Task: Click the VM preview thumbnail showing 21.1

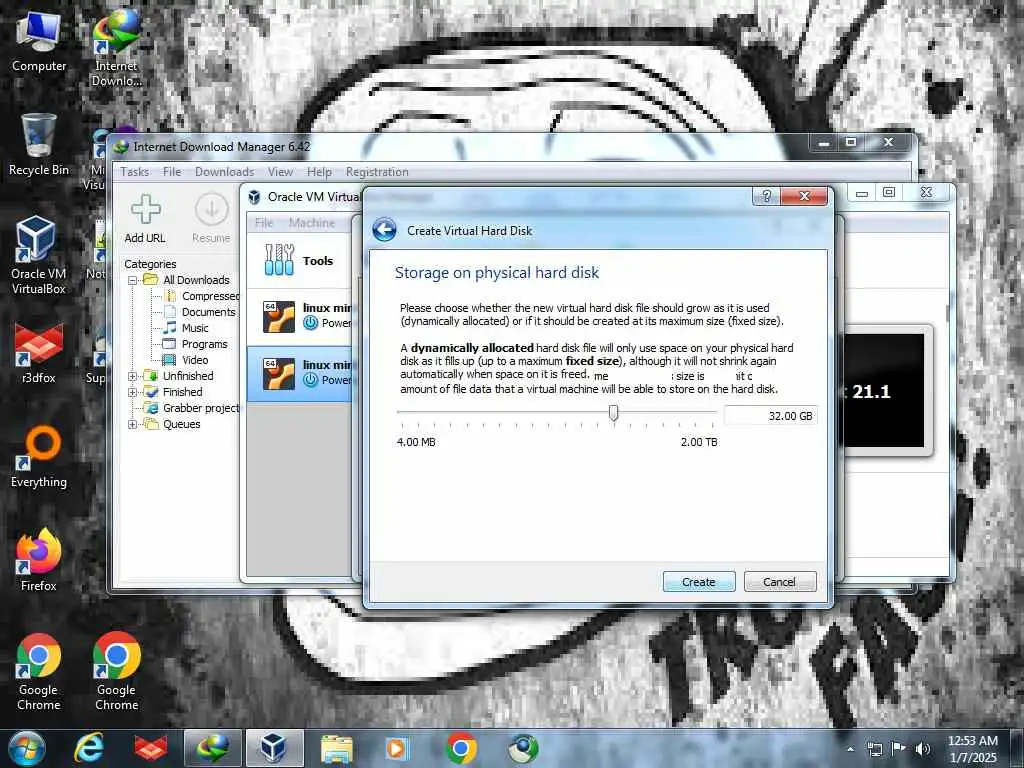Action: point(884,391)
